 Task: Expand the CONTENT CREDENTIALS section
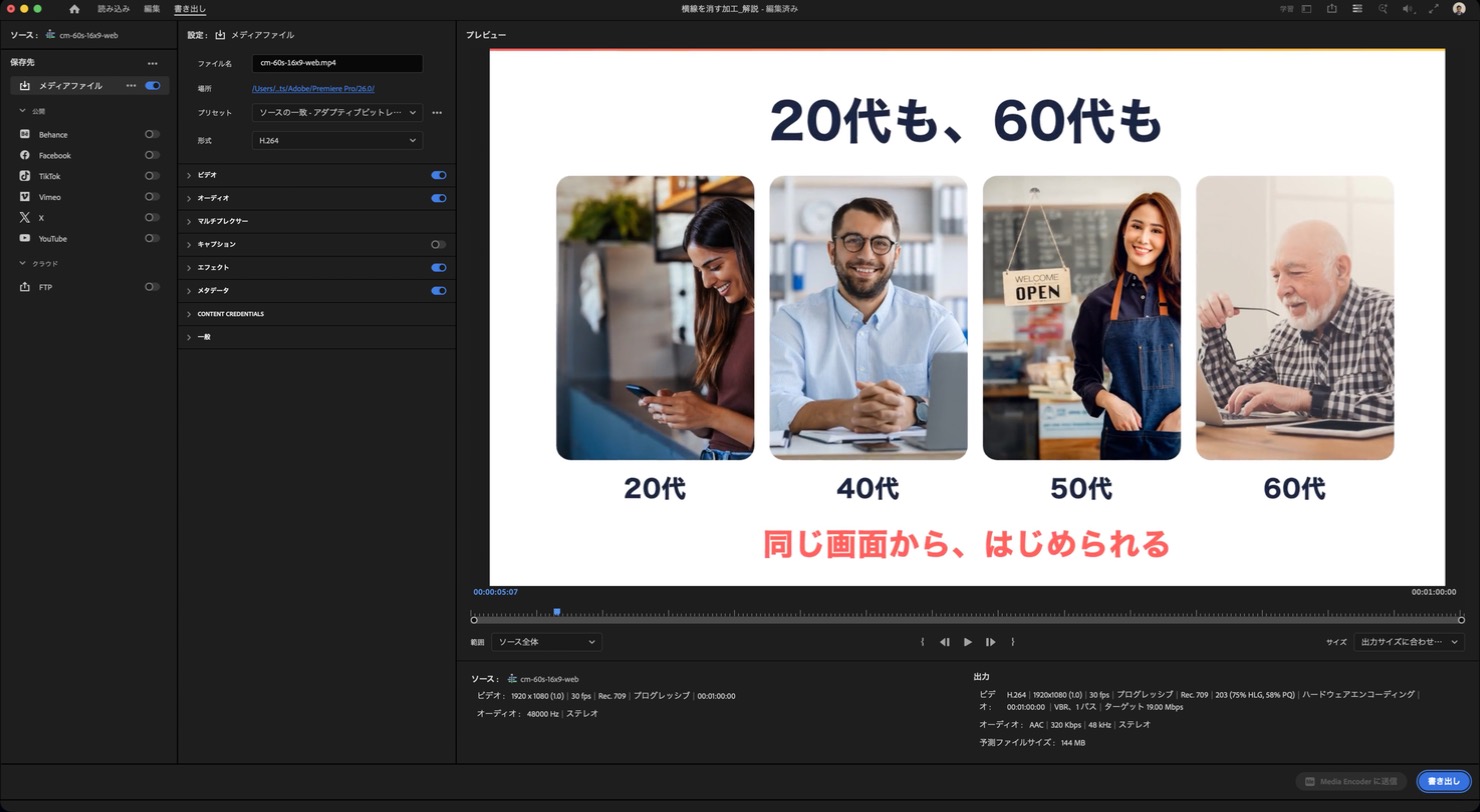(189, 314)
